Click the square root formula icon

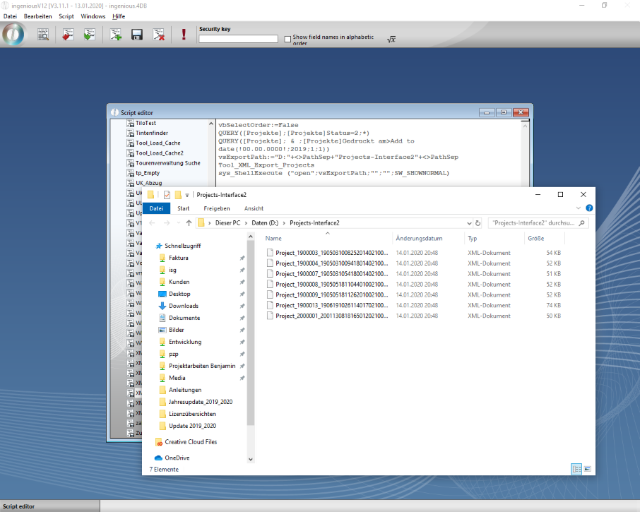pos(392,38)
